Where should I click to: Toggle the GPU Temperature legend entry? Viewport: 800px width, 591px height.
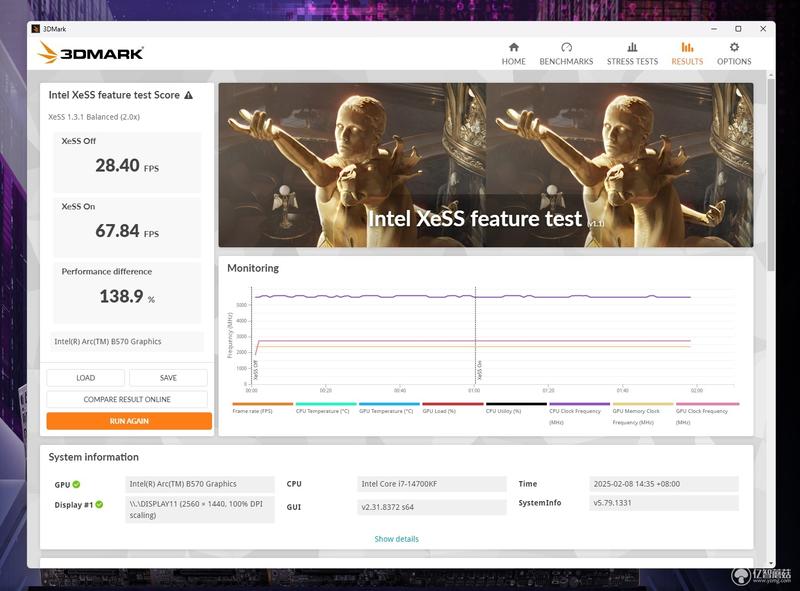point(389,408)
